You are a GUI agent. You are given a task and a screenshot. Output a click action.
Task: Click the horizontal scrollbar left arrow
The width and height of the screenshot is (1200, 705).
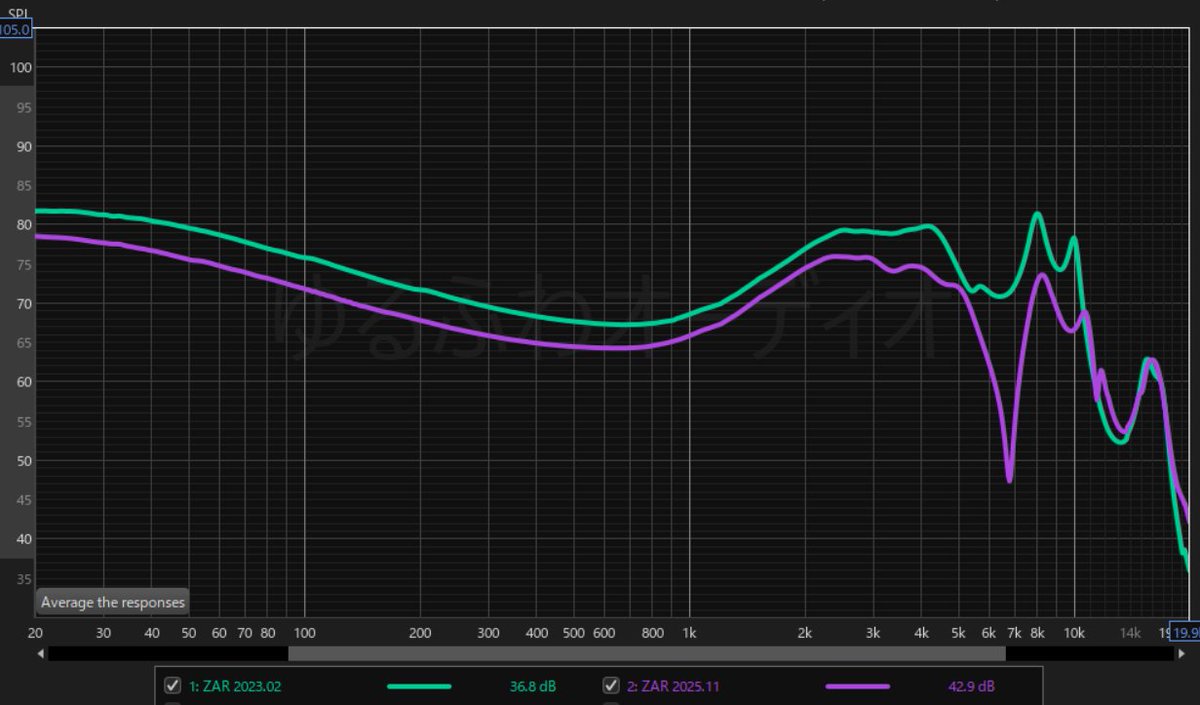(40, 653)
